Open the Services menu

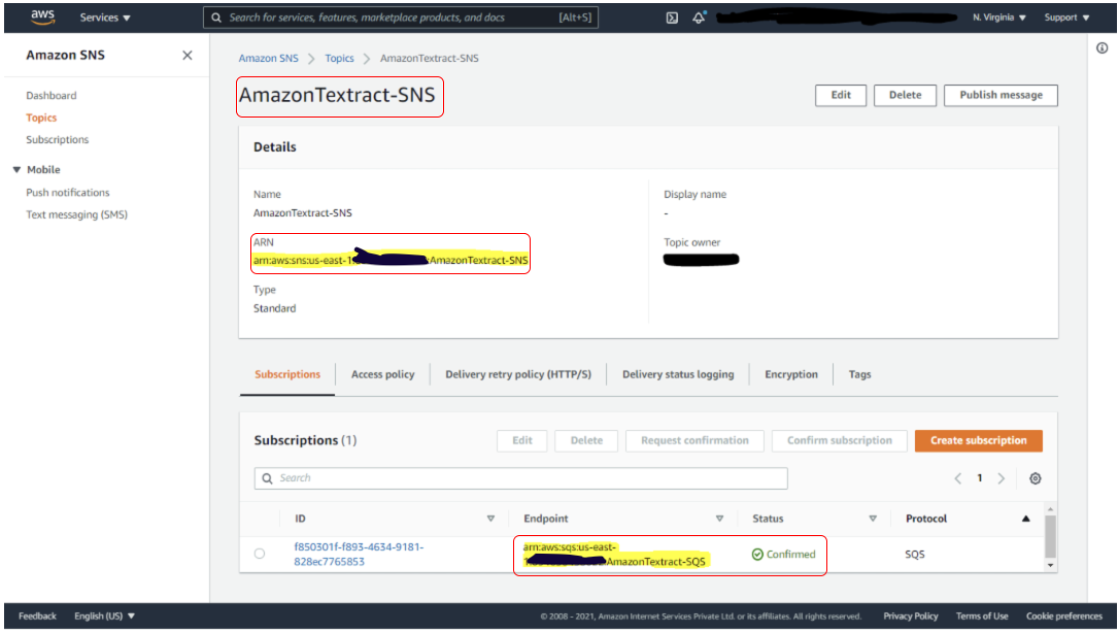click(100, 17)
